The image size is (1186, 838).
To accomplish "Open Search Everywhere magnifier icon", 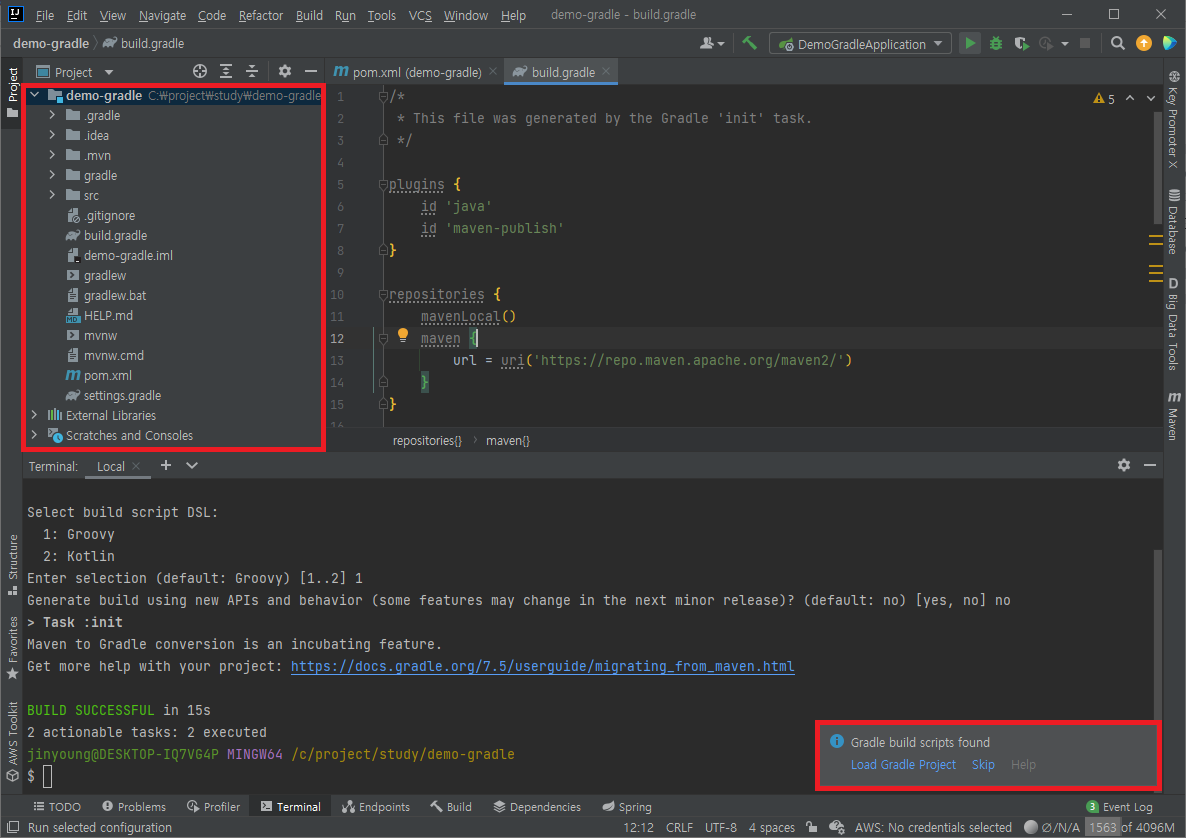I will (x=1117, y=43).
